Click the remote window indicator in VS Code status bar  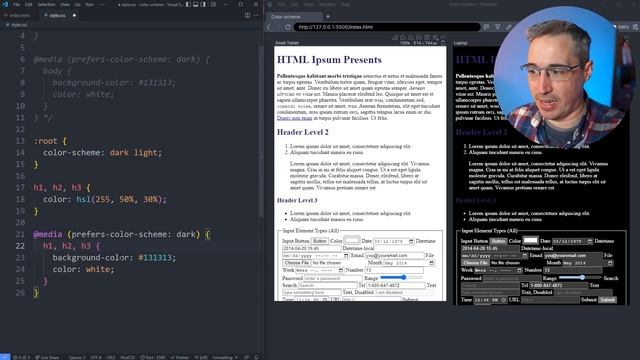click(5, 357)
